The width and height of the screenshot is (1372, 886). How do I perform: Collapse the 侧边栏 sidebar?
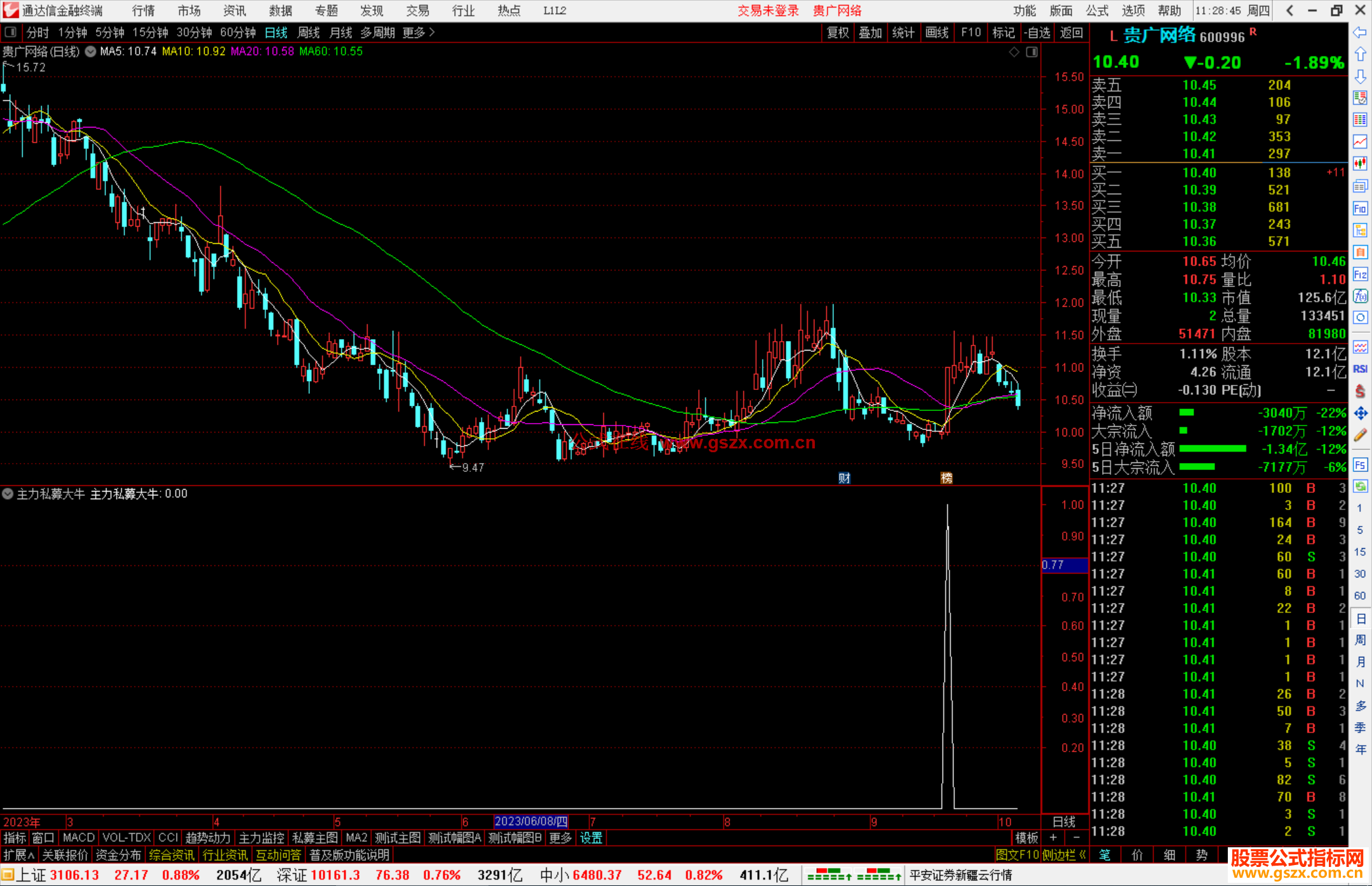(1064, 855)
